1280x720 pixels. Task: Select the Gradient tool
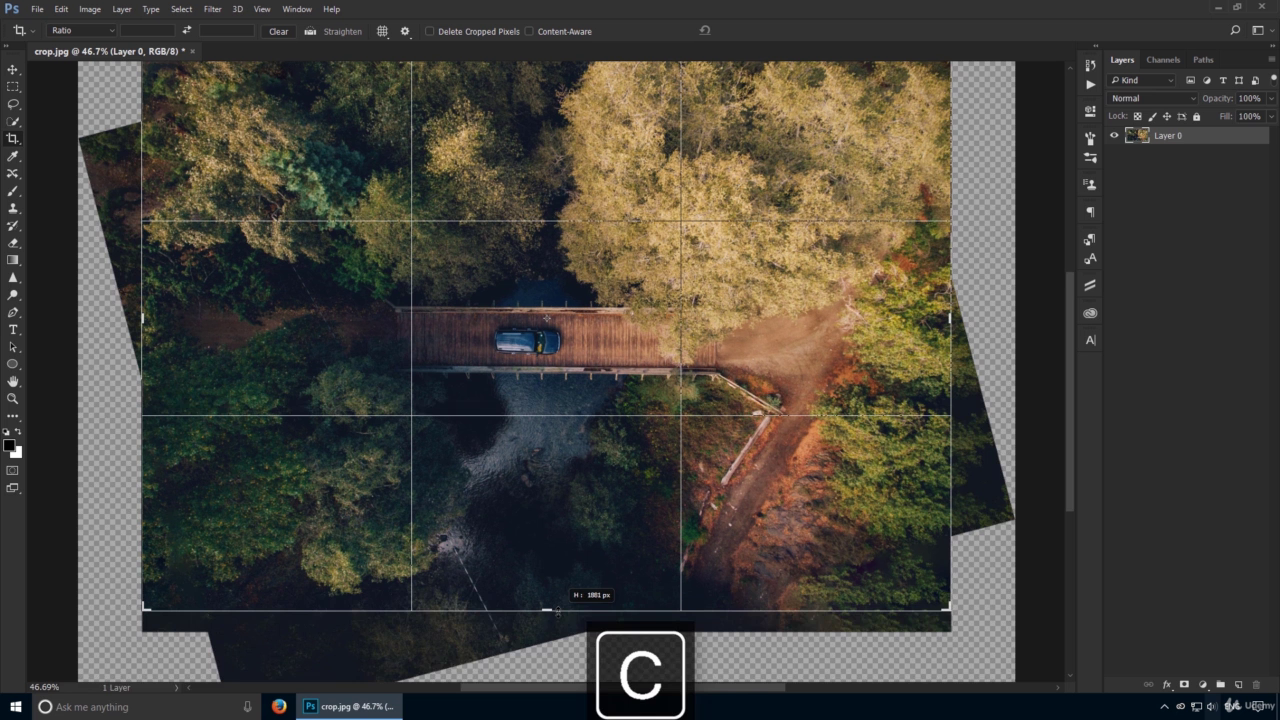[x=13, y=260]
